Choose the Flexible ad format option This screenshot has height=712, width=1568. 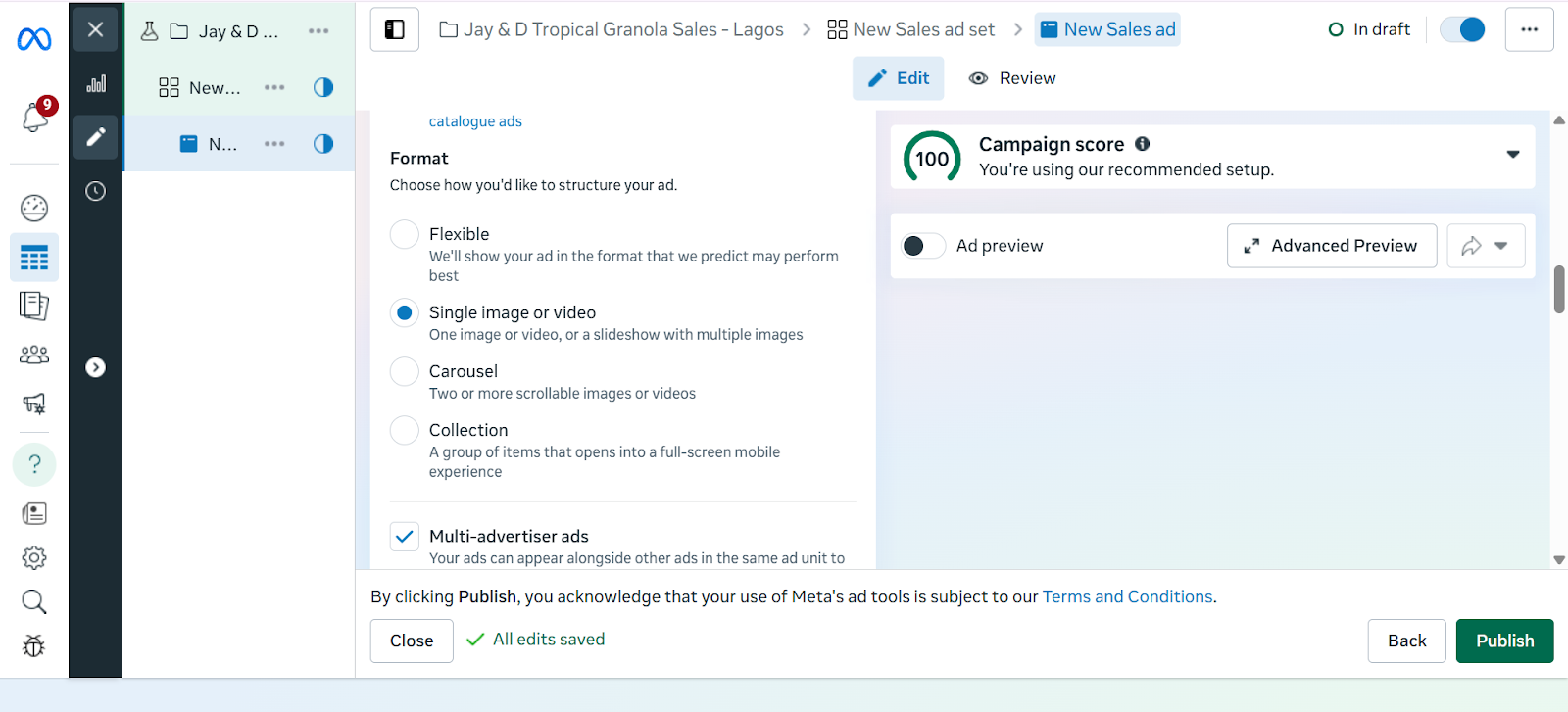(404, 234)
